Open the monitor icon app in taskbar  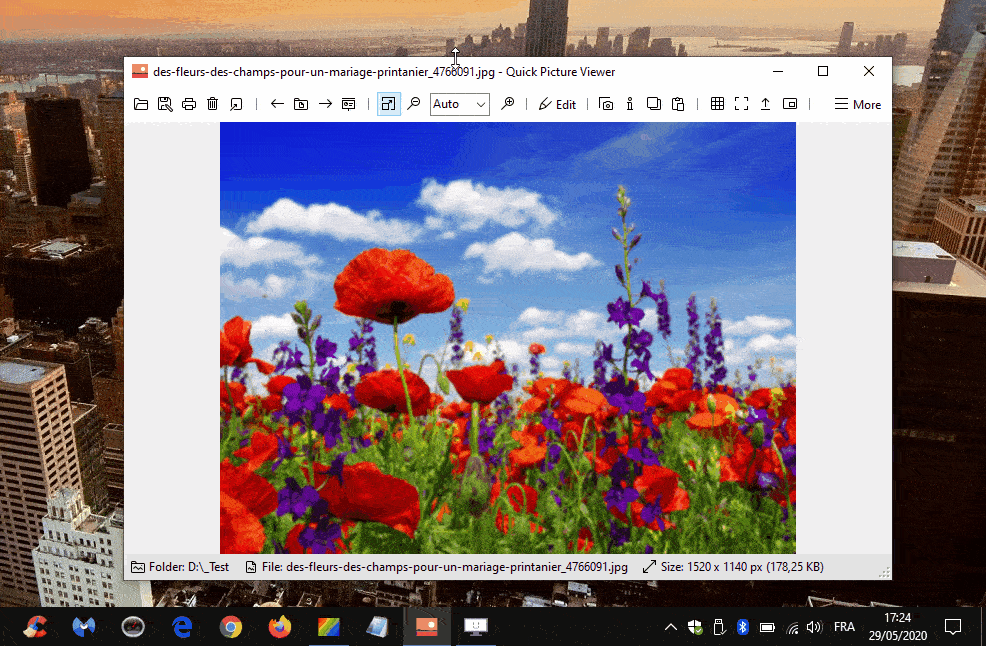click(476, 627)
